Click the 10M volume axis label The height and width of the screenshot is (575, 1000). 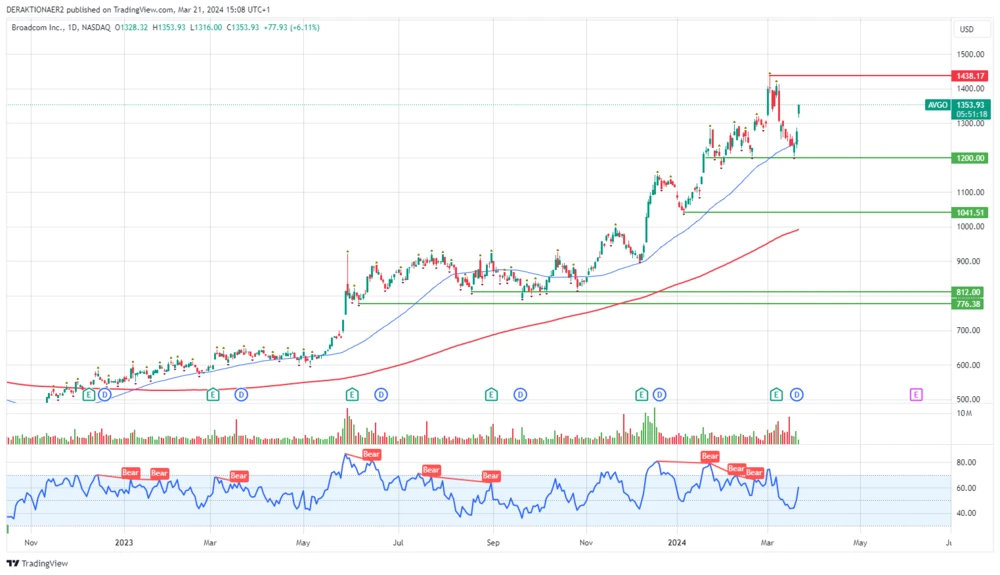pos(964,413)
